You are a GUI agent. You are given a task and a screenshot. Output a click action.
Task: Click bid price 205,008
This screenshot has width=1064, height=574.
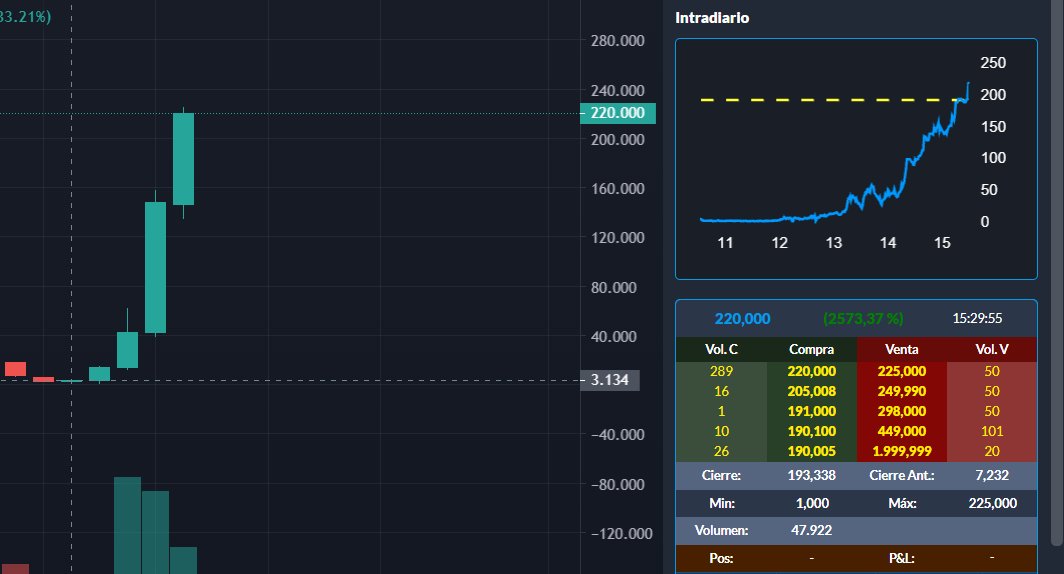[811, 391]
